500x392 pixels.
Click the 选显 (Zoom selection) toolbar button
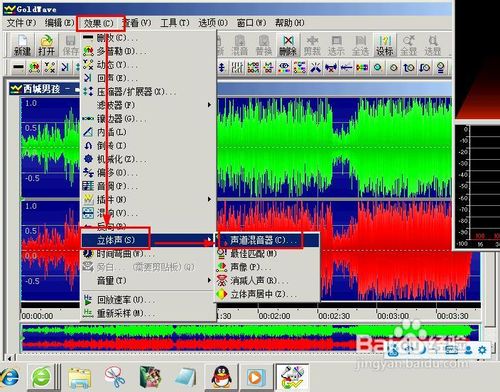point(433,46)
